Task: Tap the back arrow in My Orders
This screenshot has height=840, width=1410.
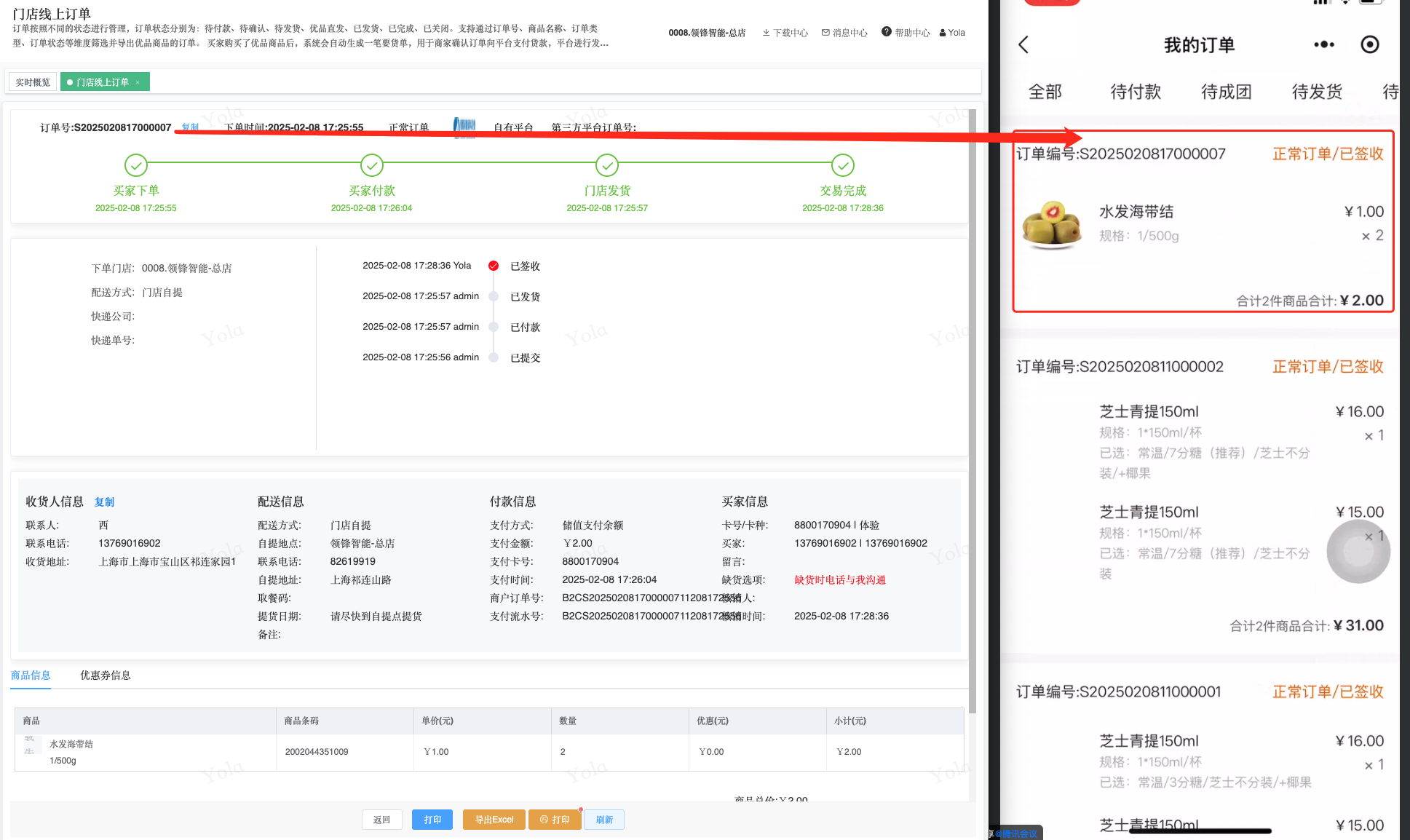Action: (x=1023, y=45)
